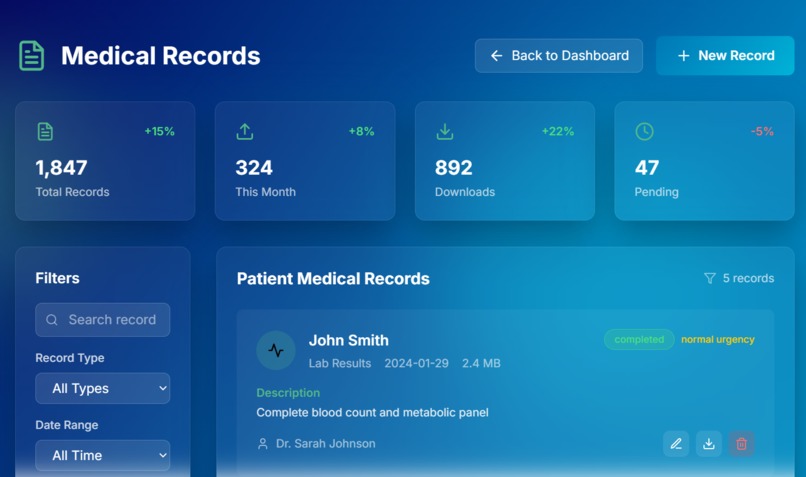Click the Complete blood count description text

pos(372,413)
